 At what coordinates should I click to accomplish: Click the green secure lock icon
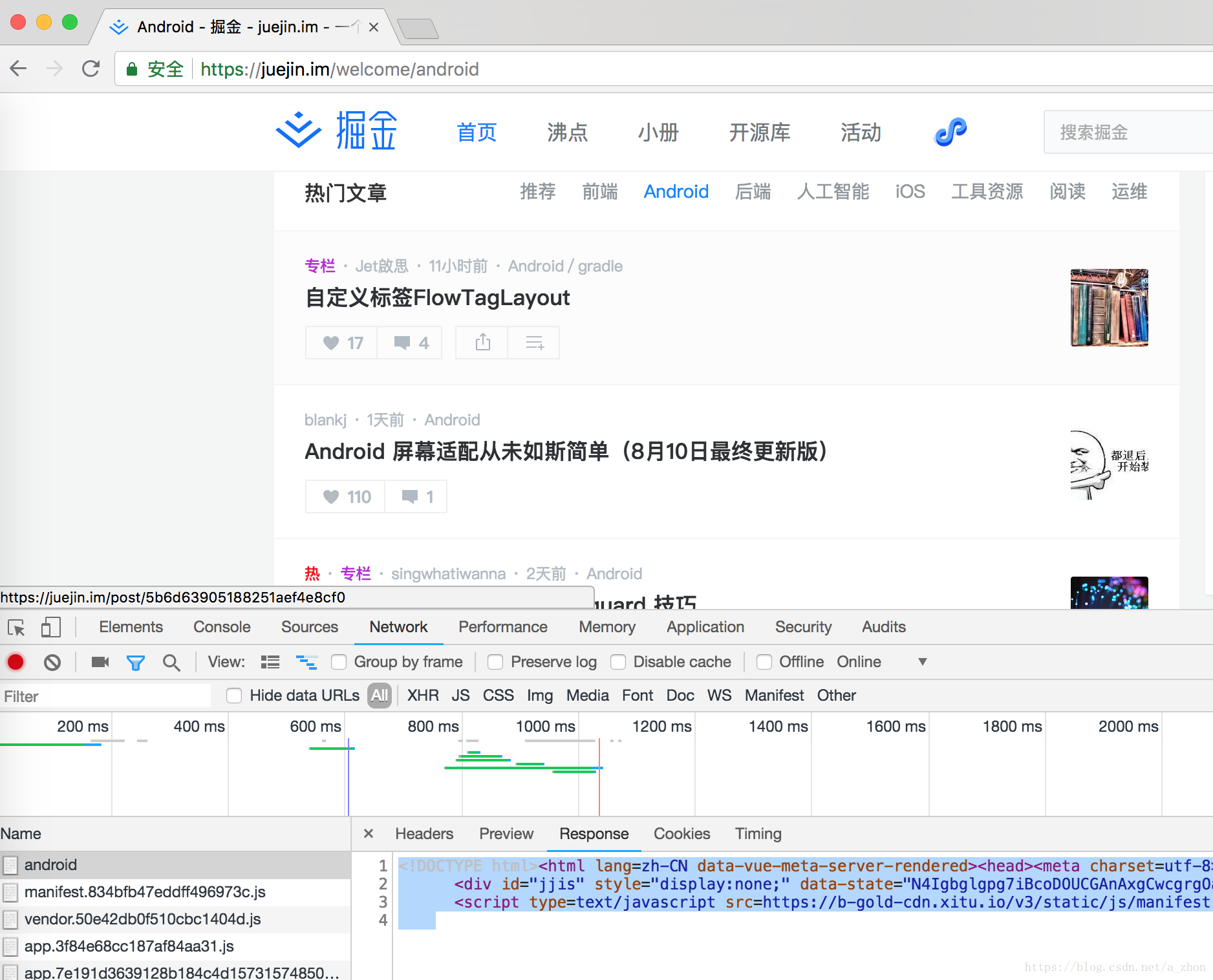click(131, 69)
